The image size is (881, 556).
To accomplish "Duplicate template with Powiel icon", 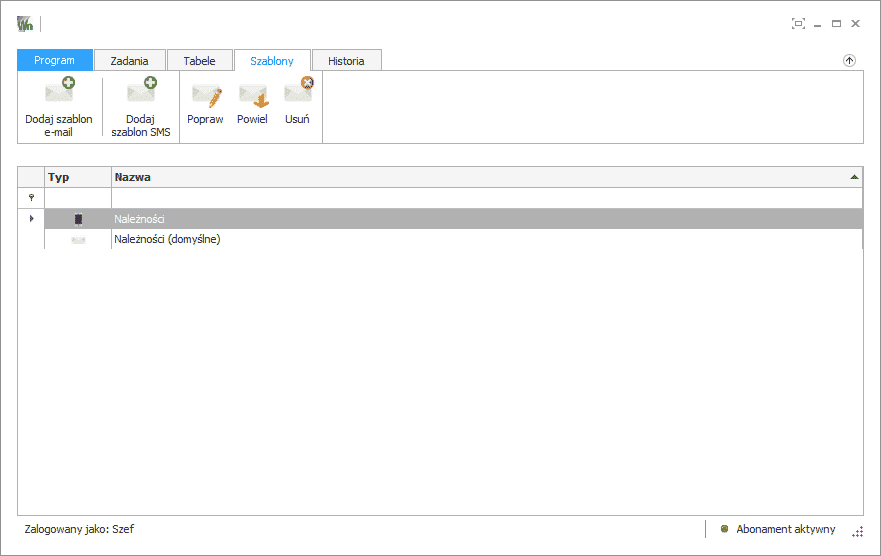I will (x=253, y=95).
